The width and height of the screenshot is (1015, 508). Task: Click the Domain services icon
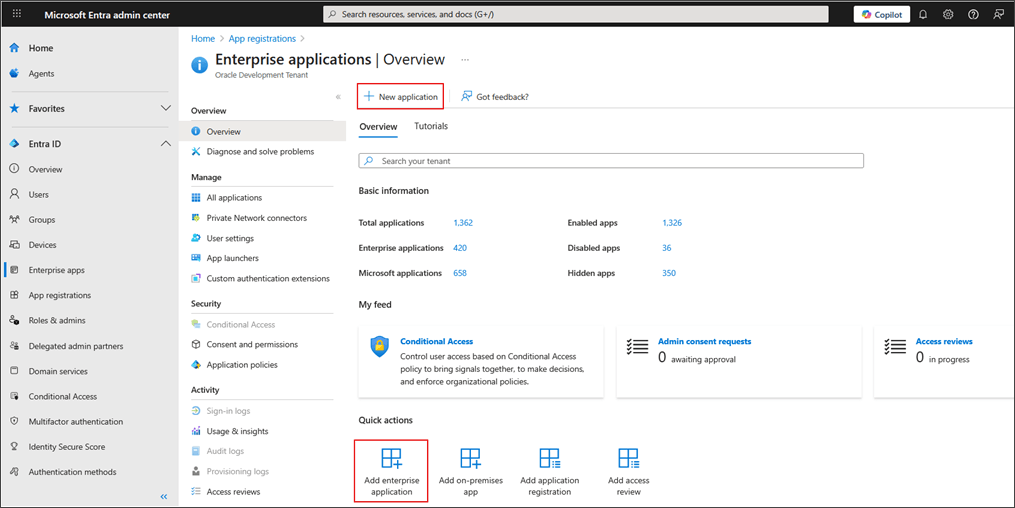(14, 371)
